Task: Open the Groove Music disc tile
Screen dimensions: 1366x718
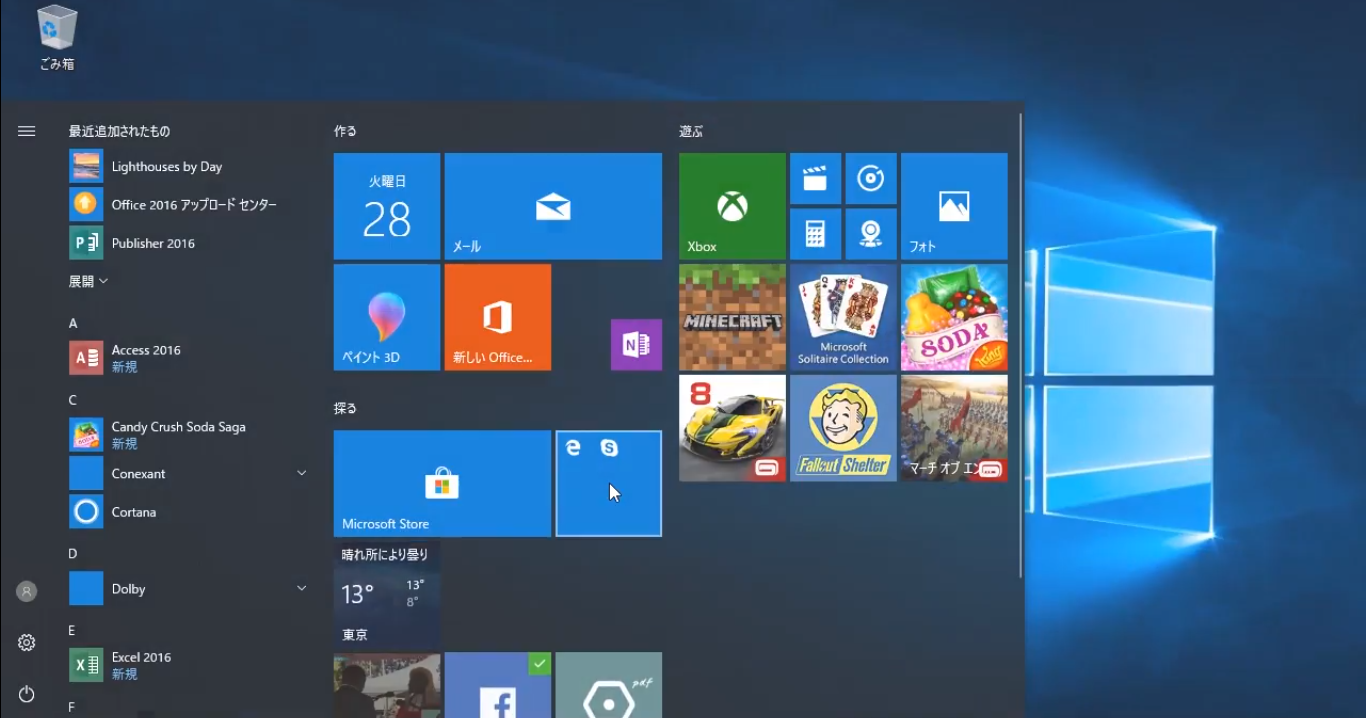Action: [871, 178]
